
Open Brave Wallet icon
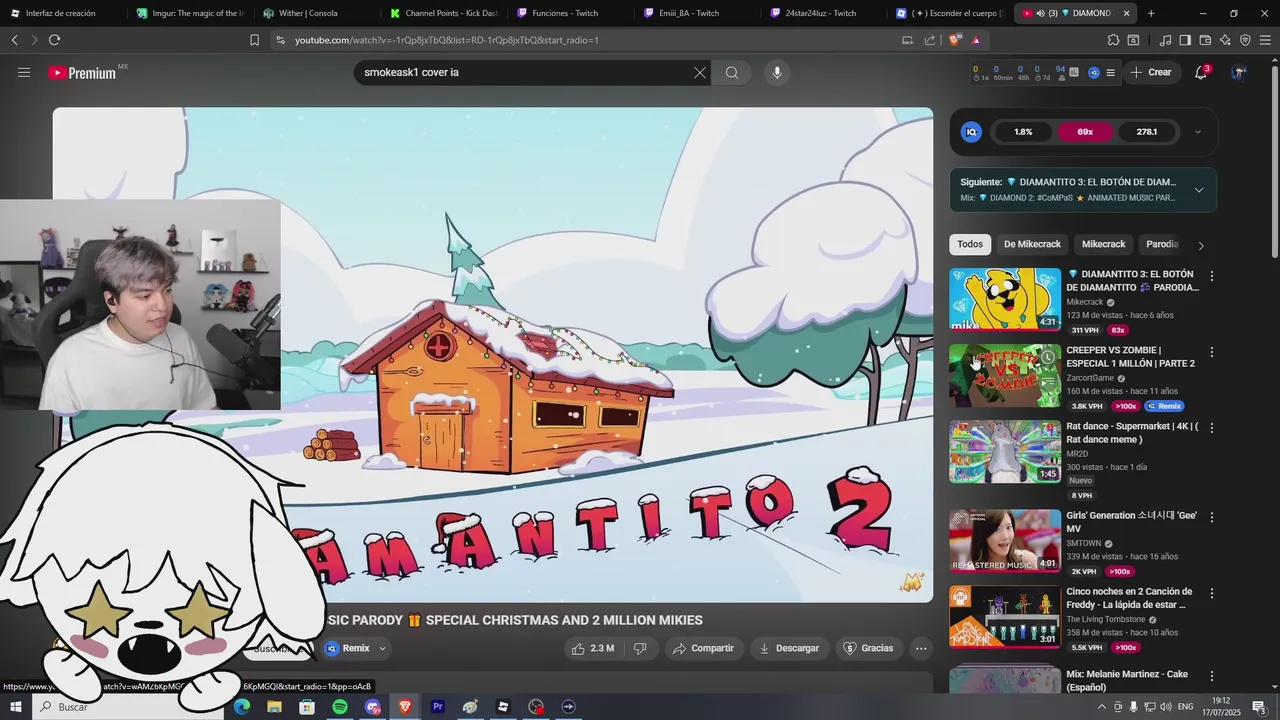pyautogui.click(x=1205, y=40)
